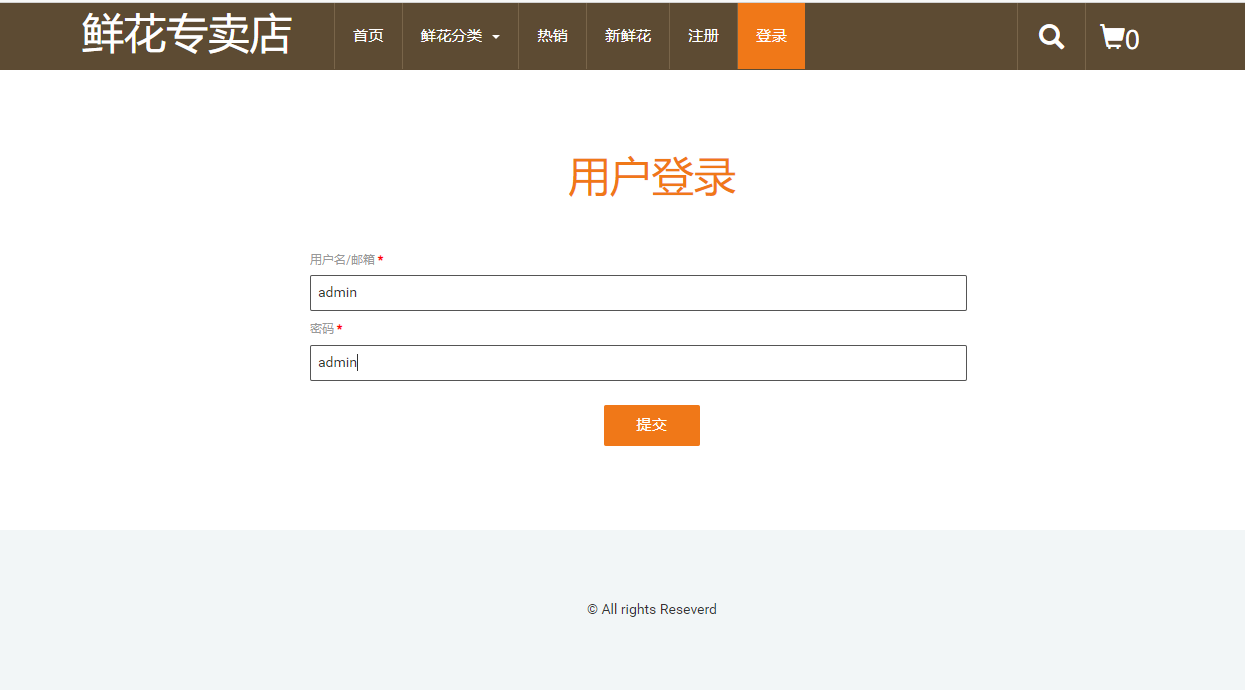Click the red asterisk next to 密码
The height and width of the screenshot is (693, 1245).
pyautogui.click(x=340, y=328)
